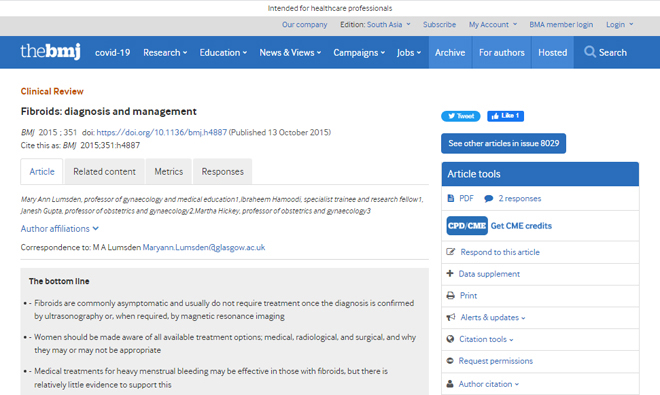Open the Research dropdown menu

click(x=165, y=53)
